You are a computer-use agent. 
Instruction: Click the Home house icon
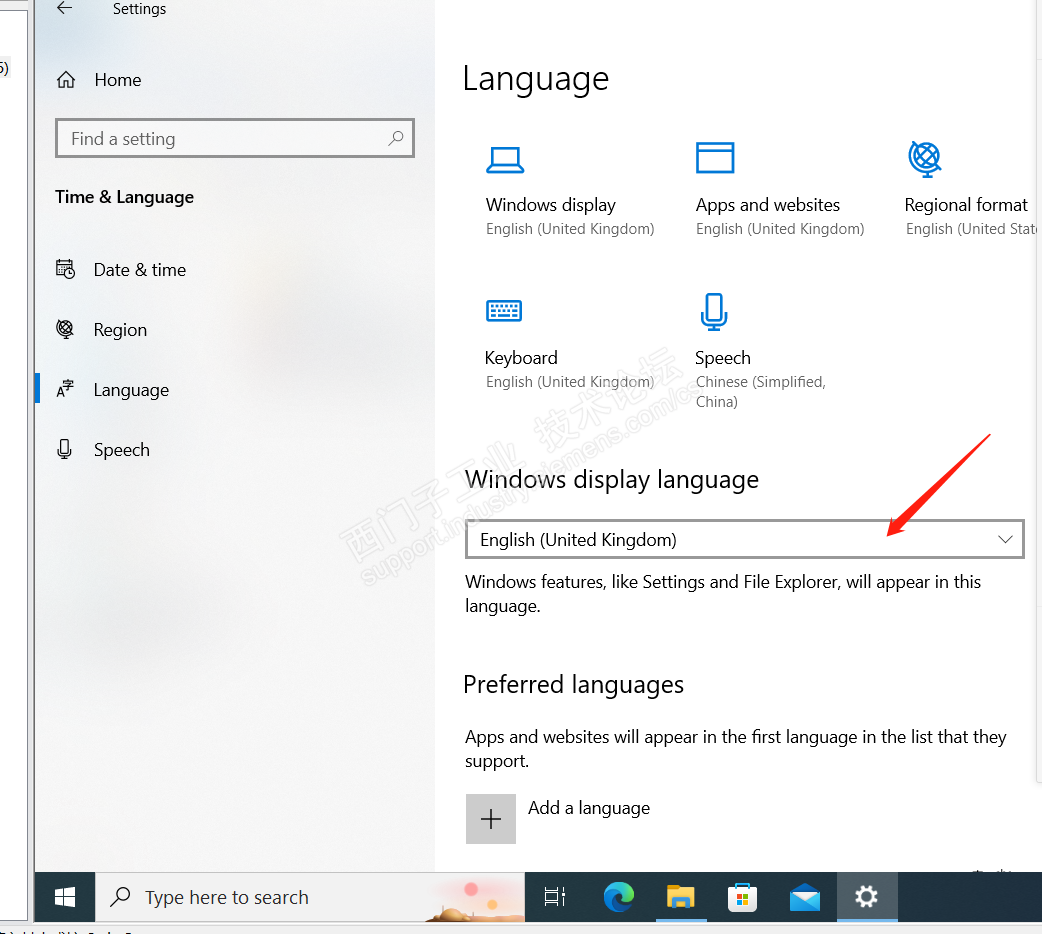point(66,80)
